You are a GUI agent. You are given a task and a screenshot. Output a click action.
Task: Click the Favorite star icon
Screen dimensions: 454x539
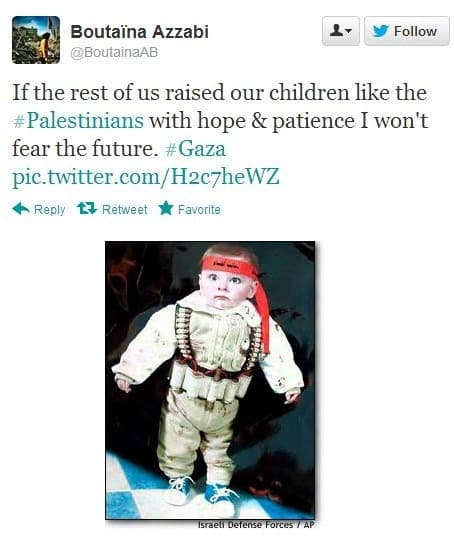pos(166,208)
